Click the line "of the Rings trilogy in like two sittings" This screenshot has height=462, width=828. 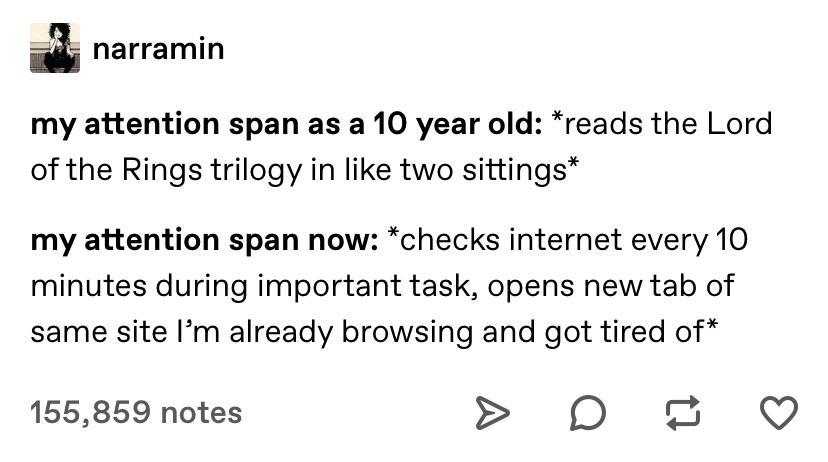tap(300, 168)
